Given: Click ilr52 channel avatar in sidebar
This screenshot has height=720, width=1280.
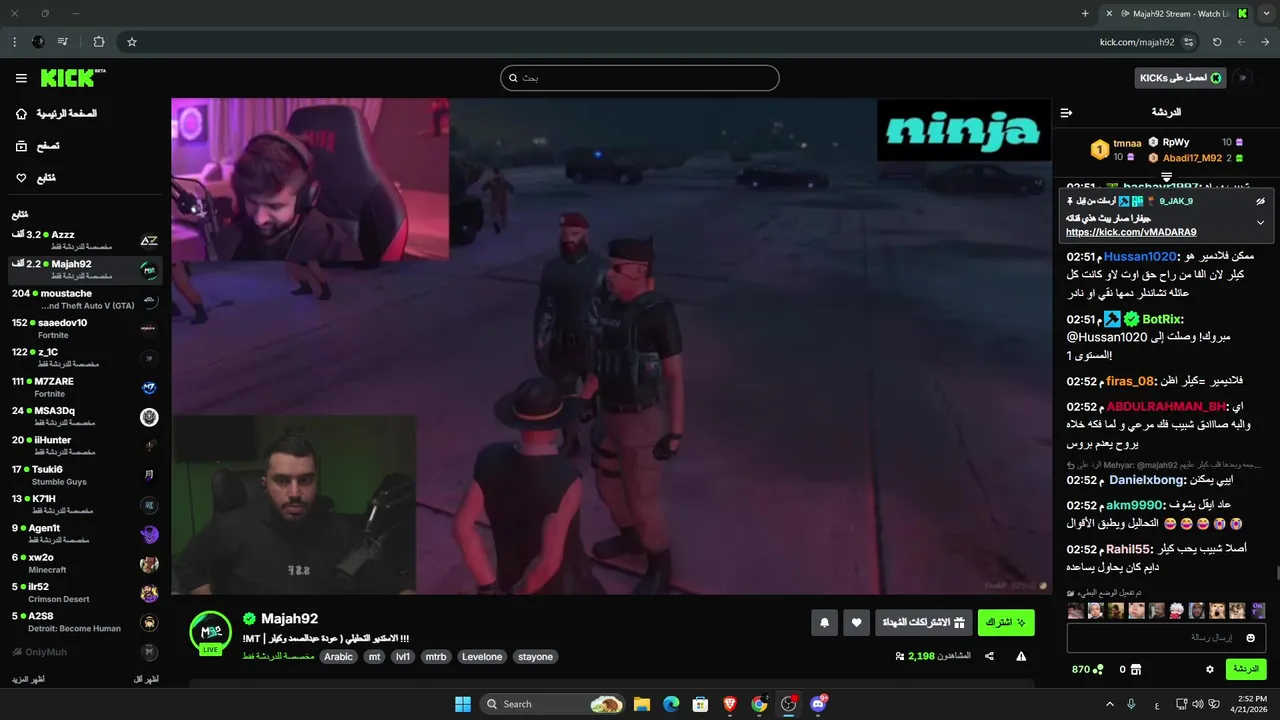Looking at the screenshot, I should pos(149,593).
